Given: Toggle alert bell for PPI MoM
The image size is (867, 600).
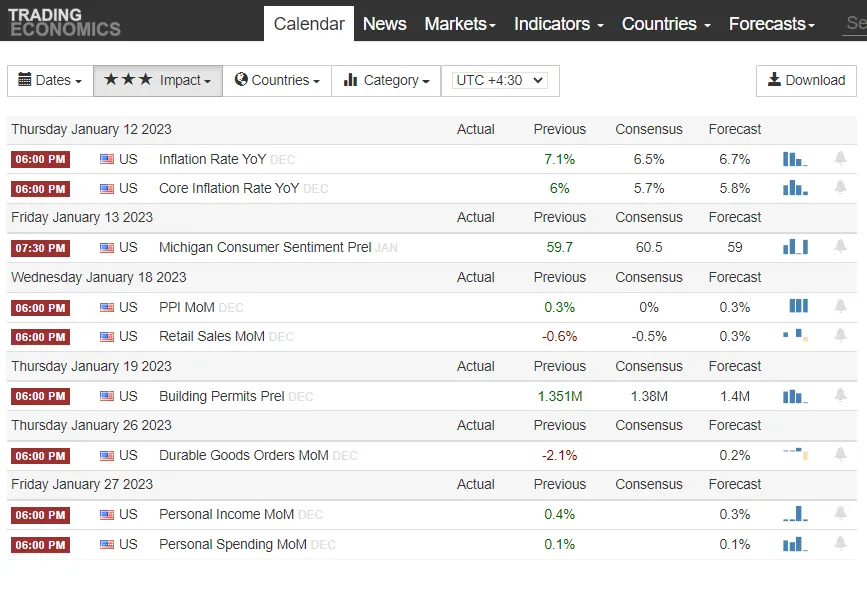Looking at the screenshot, I should coord(840,306).
